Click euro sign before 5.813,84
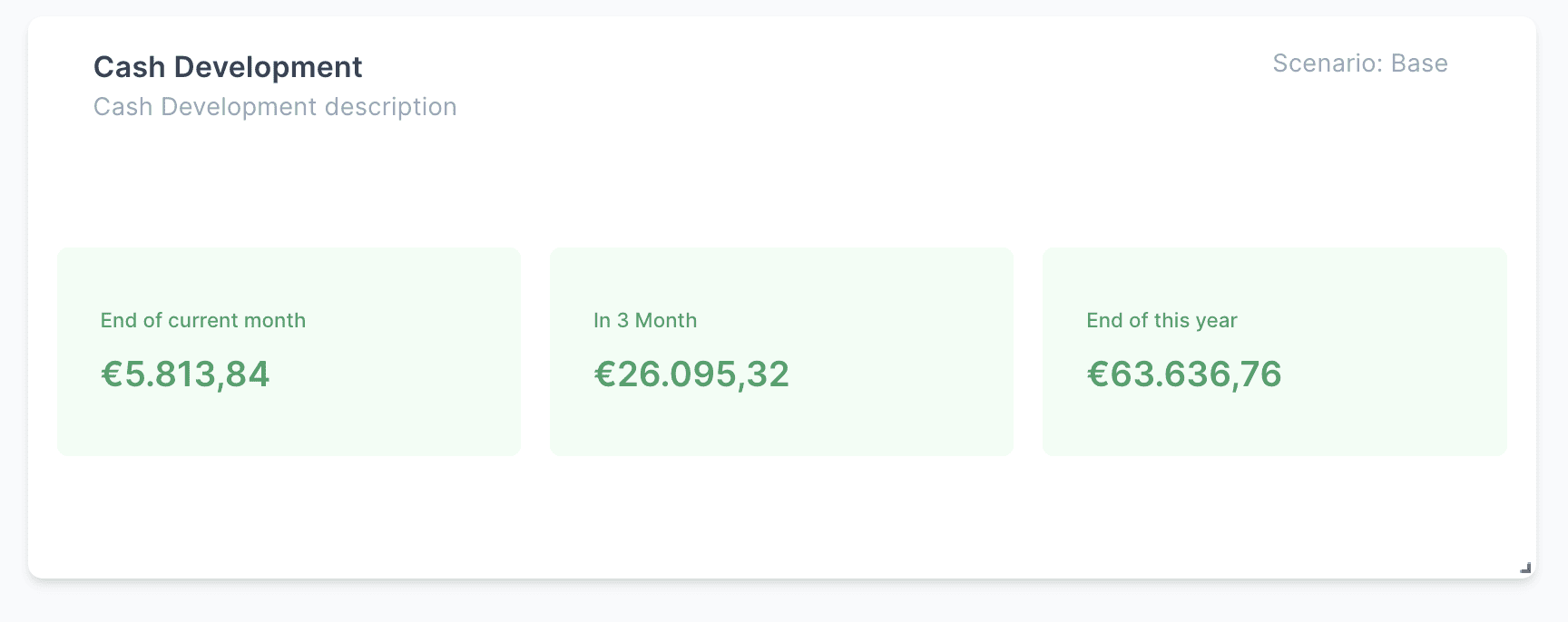The height and width of the screenshot is (622, 1568). (x=112, y=374)
